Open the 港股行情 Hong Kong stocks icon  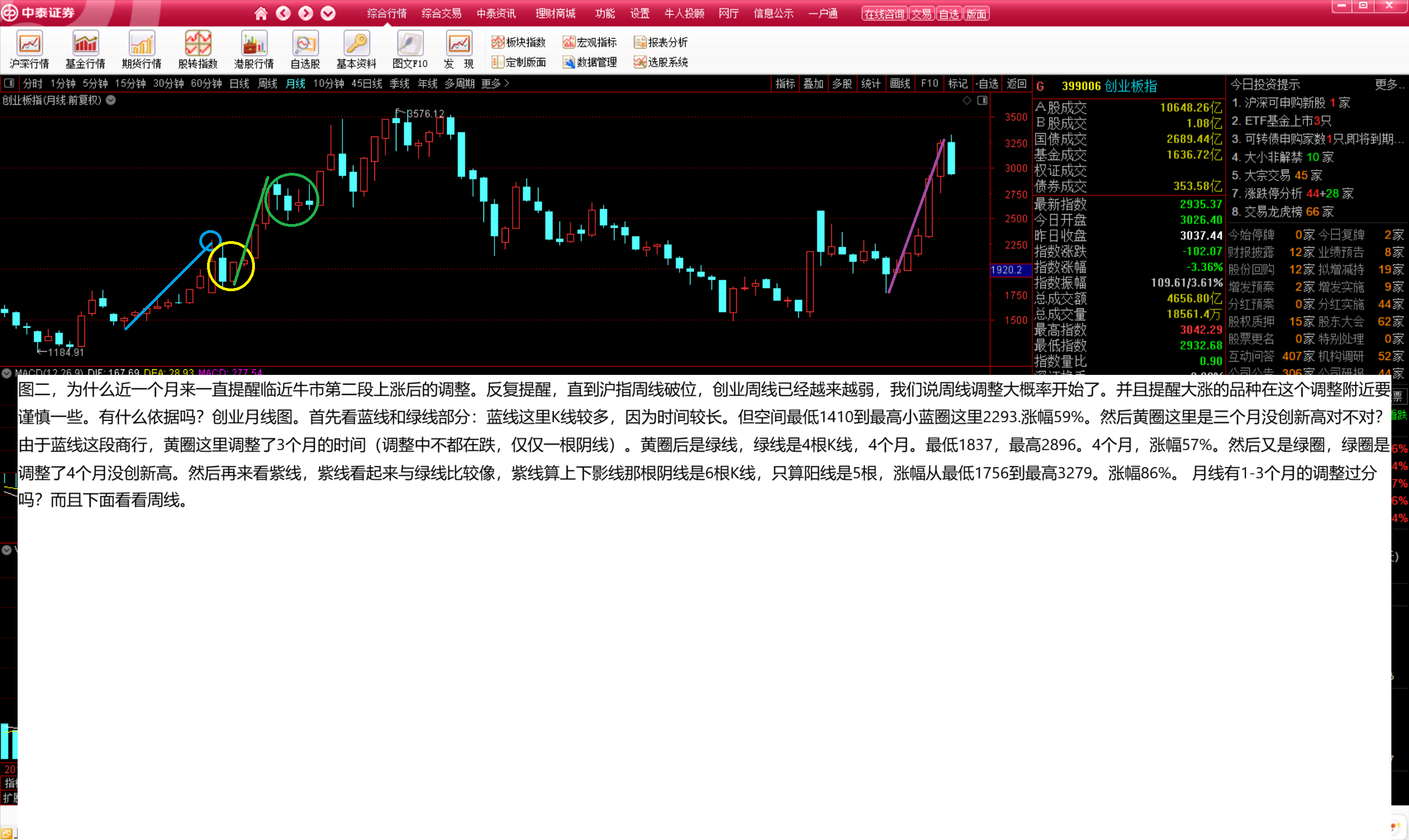254,44
